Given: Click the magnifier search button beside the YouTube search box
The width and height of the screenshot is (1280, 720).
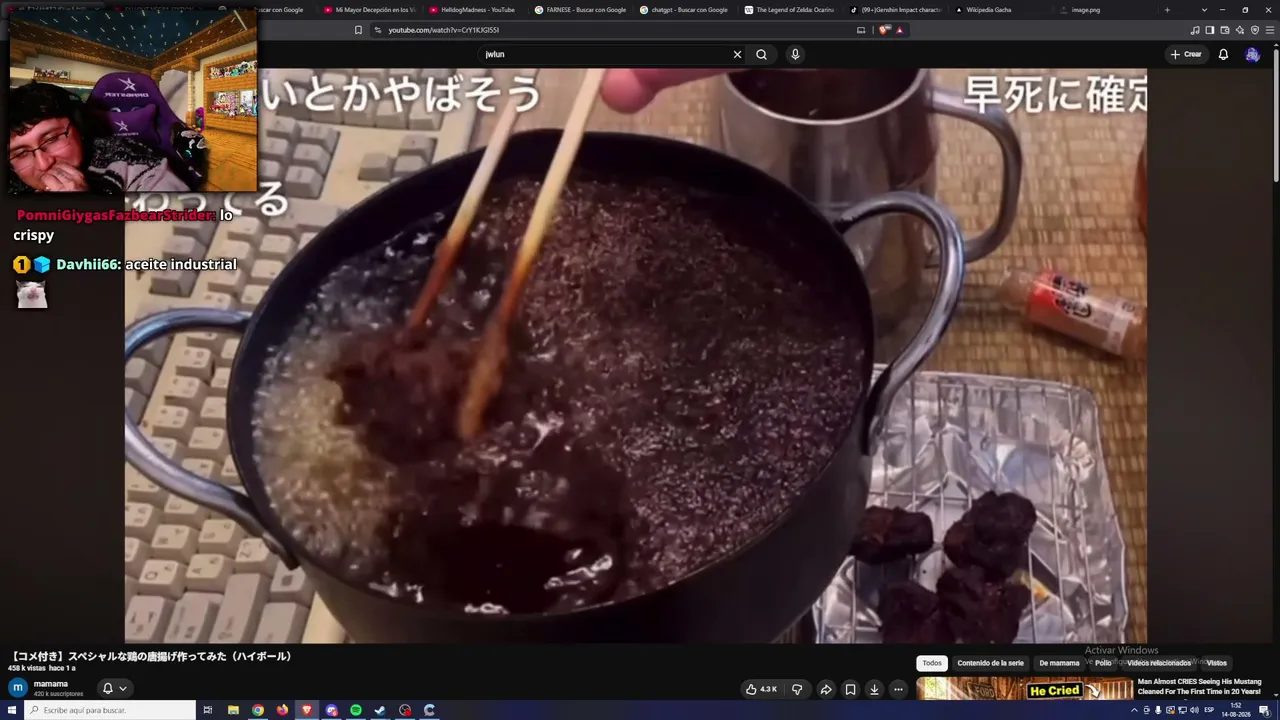Looking at the screenshot, I should pos(761,54).
